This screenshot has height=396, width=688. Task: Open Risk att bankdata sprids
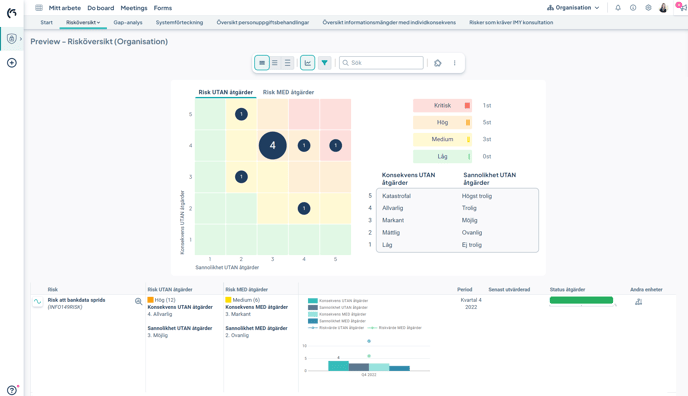click(76, 300)
